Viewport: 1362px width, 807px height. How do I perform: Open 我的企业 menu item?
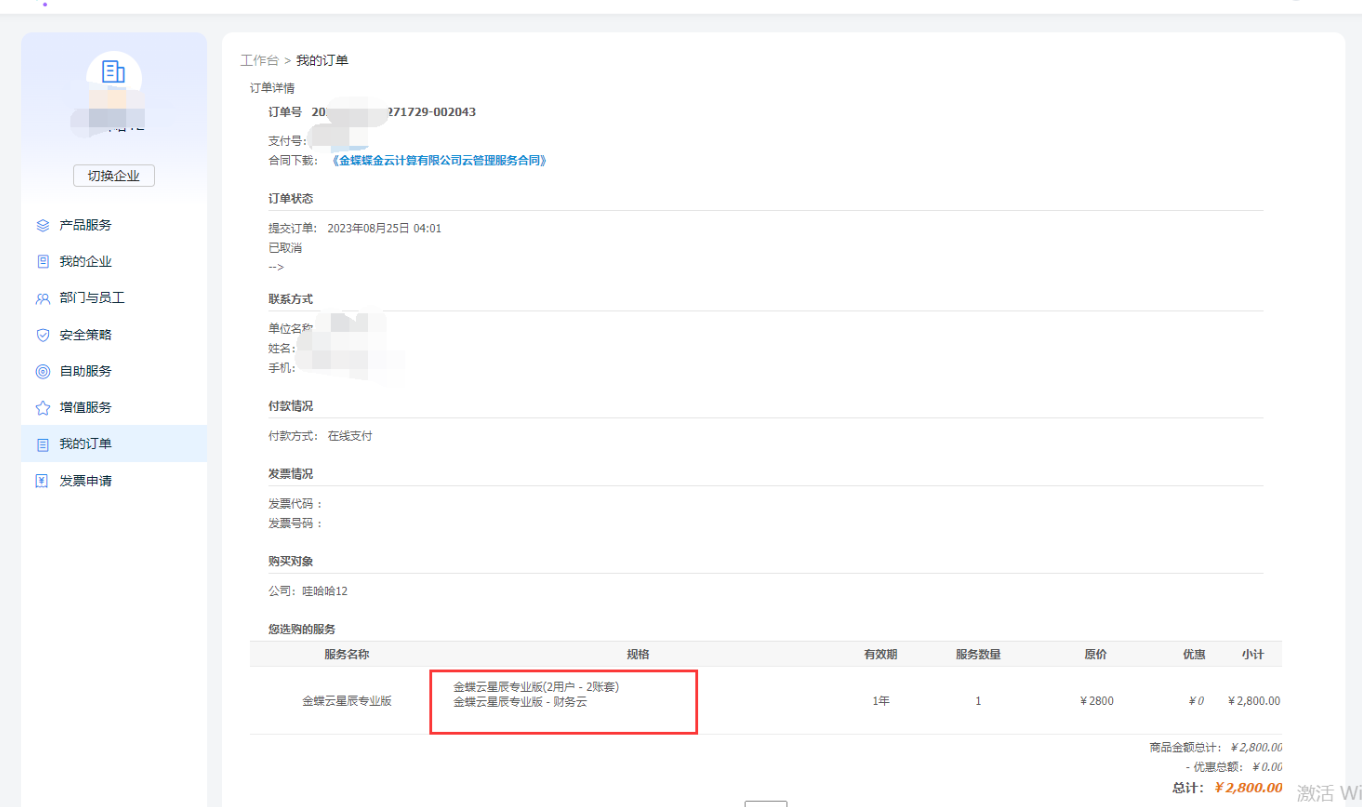114,261
